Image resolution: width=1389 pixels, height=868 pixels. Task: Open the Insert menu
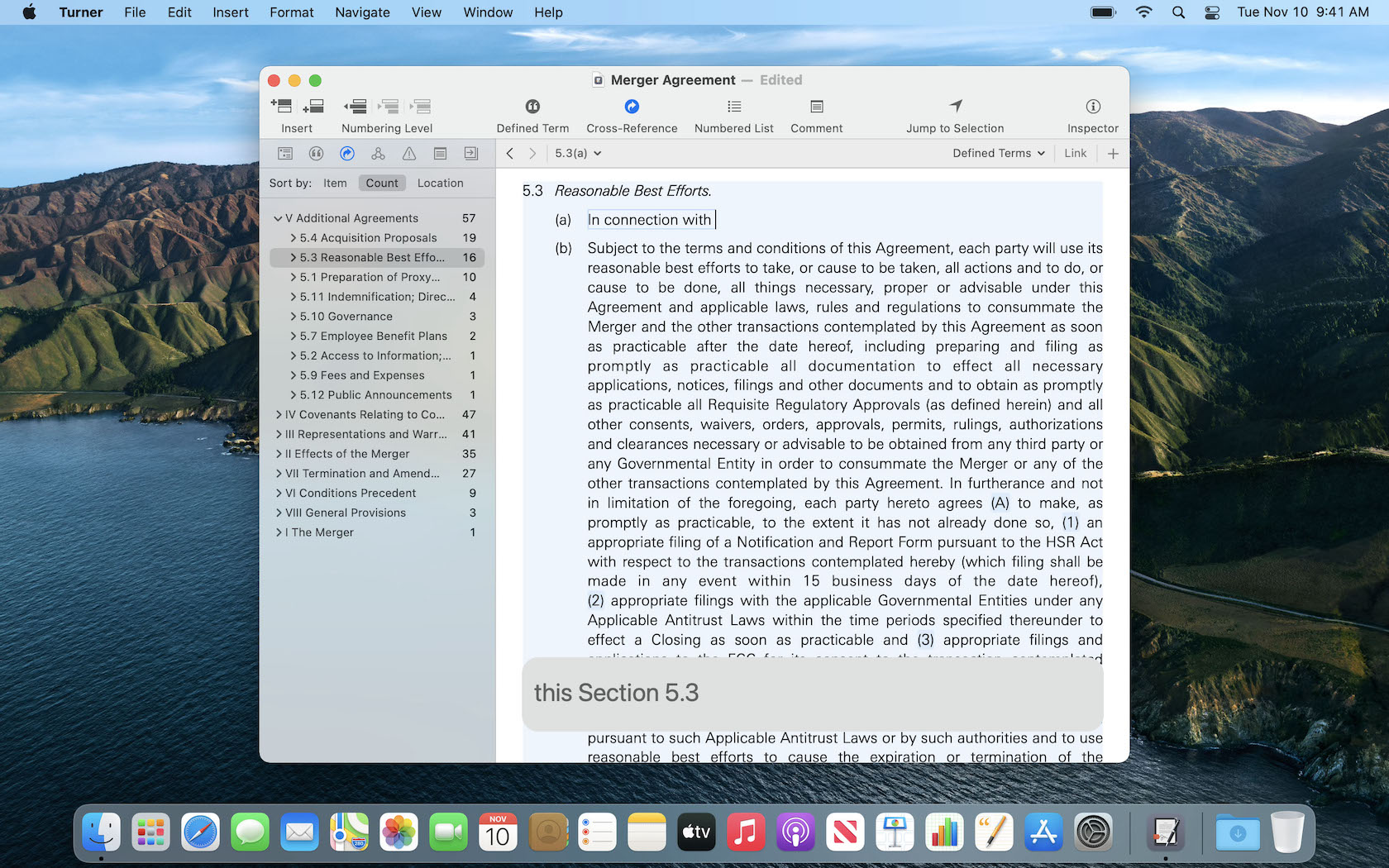pos(231,12)
